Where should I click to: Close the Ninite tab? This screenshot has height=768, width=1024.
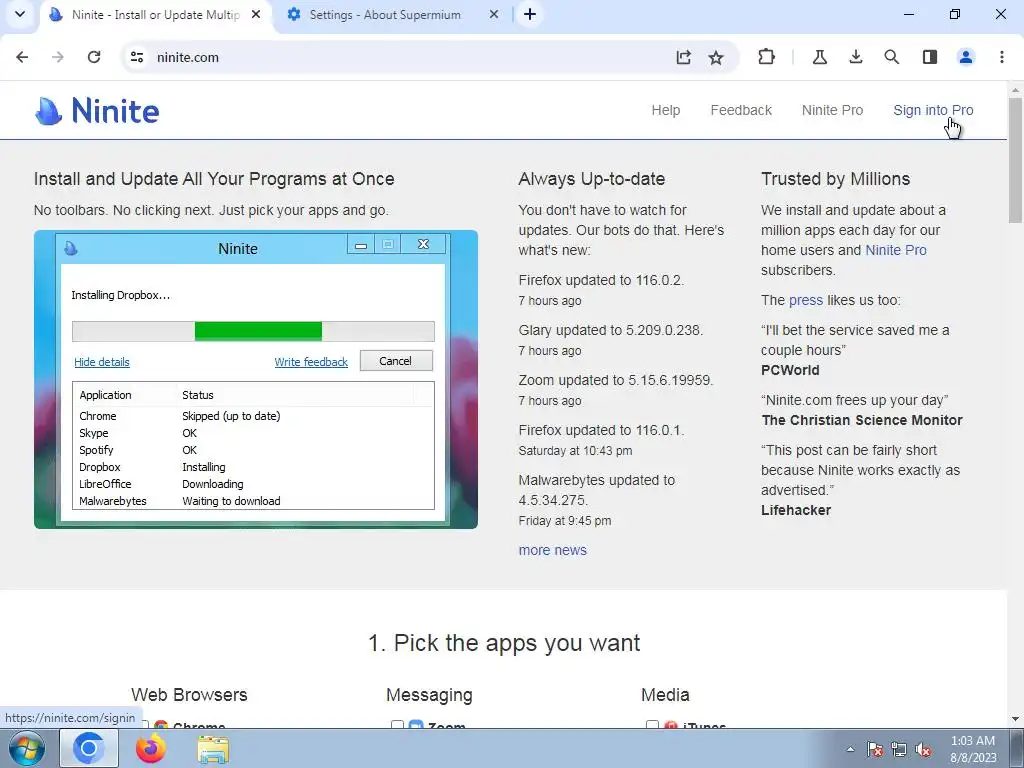pos(256,14)
